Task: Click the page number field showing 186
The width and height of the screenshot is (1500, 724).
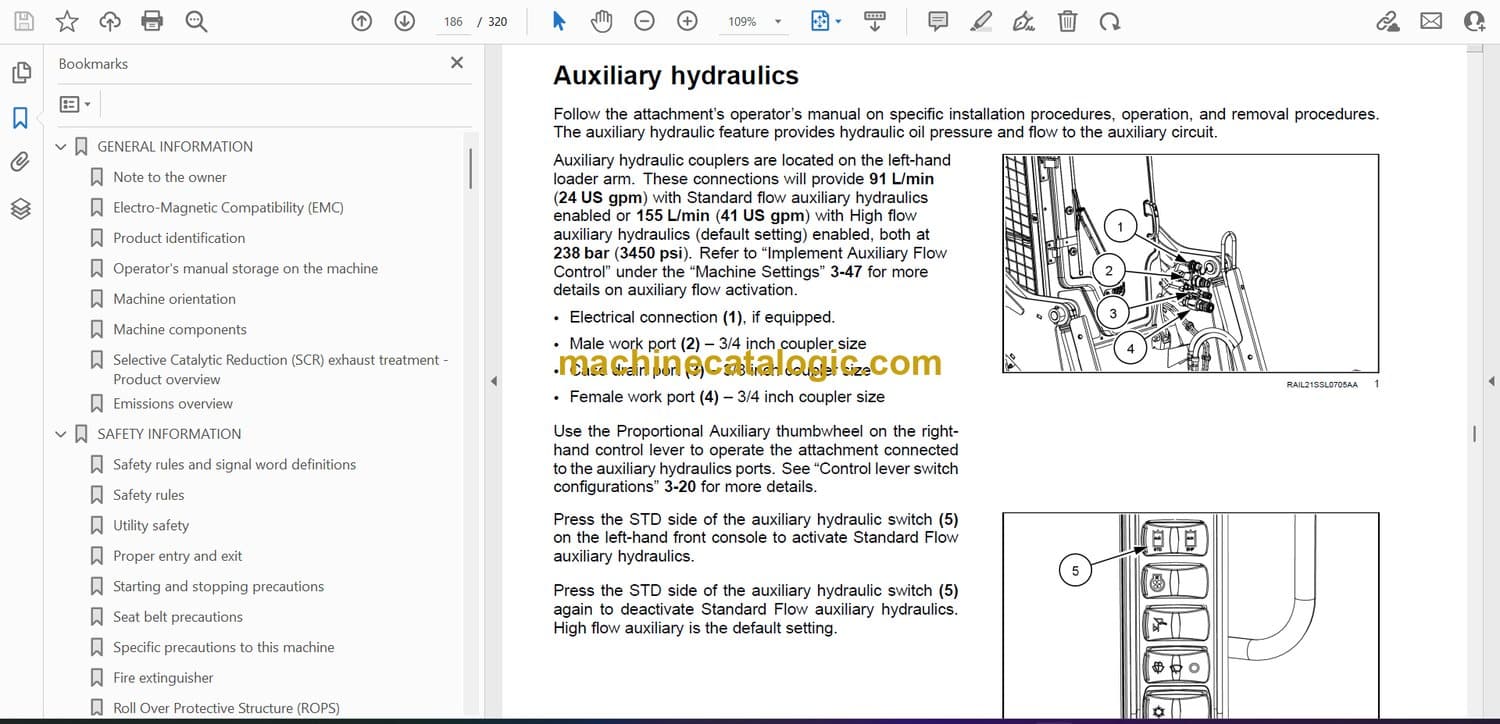Action: [x=453, y=21]
